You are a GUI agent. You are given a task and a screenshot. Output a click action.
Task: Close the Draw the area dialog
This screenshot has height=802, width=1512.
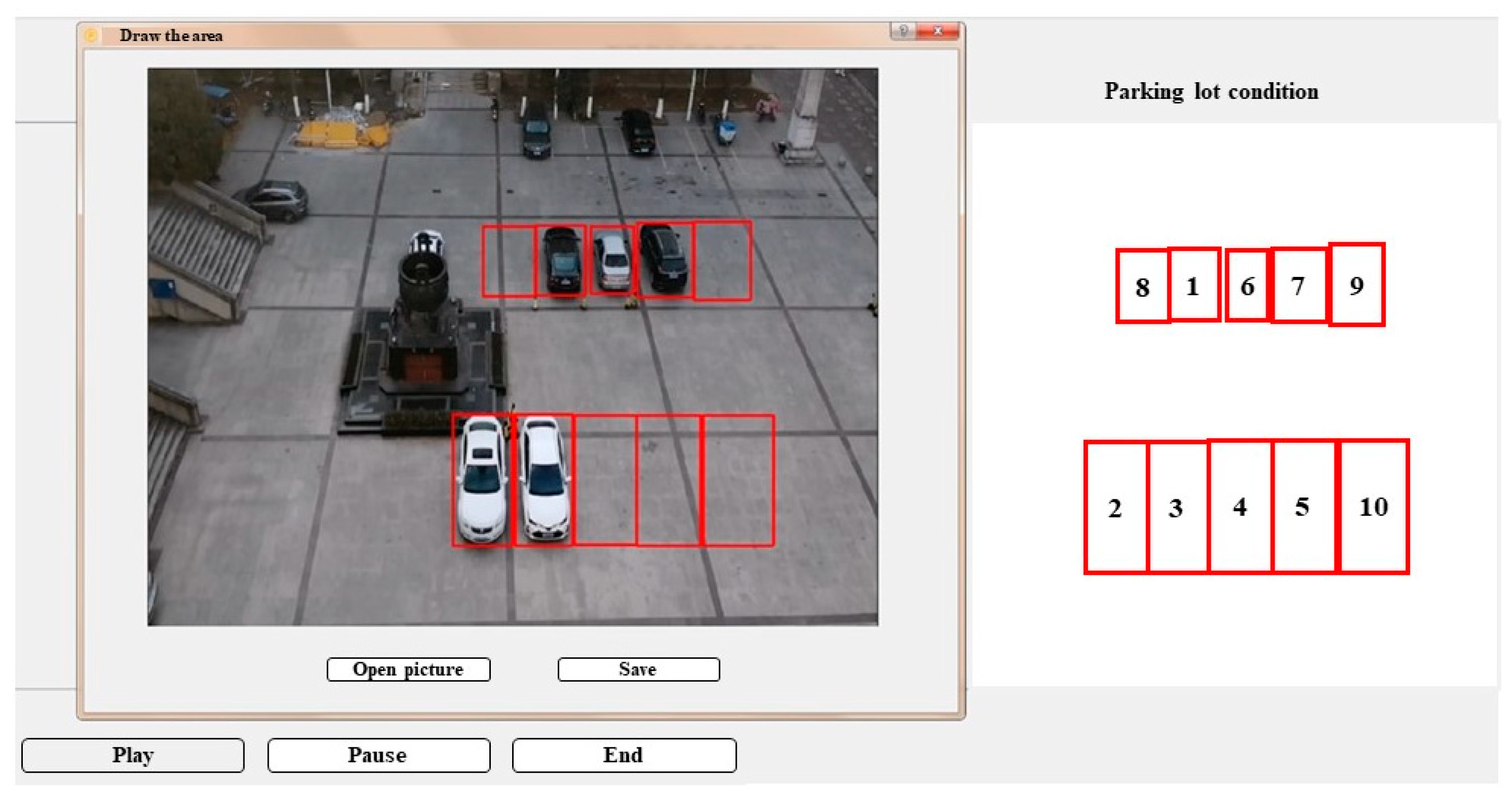click(x=938, y=30)
